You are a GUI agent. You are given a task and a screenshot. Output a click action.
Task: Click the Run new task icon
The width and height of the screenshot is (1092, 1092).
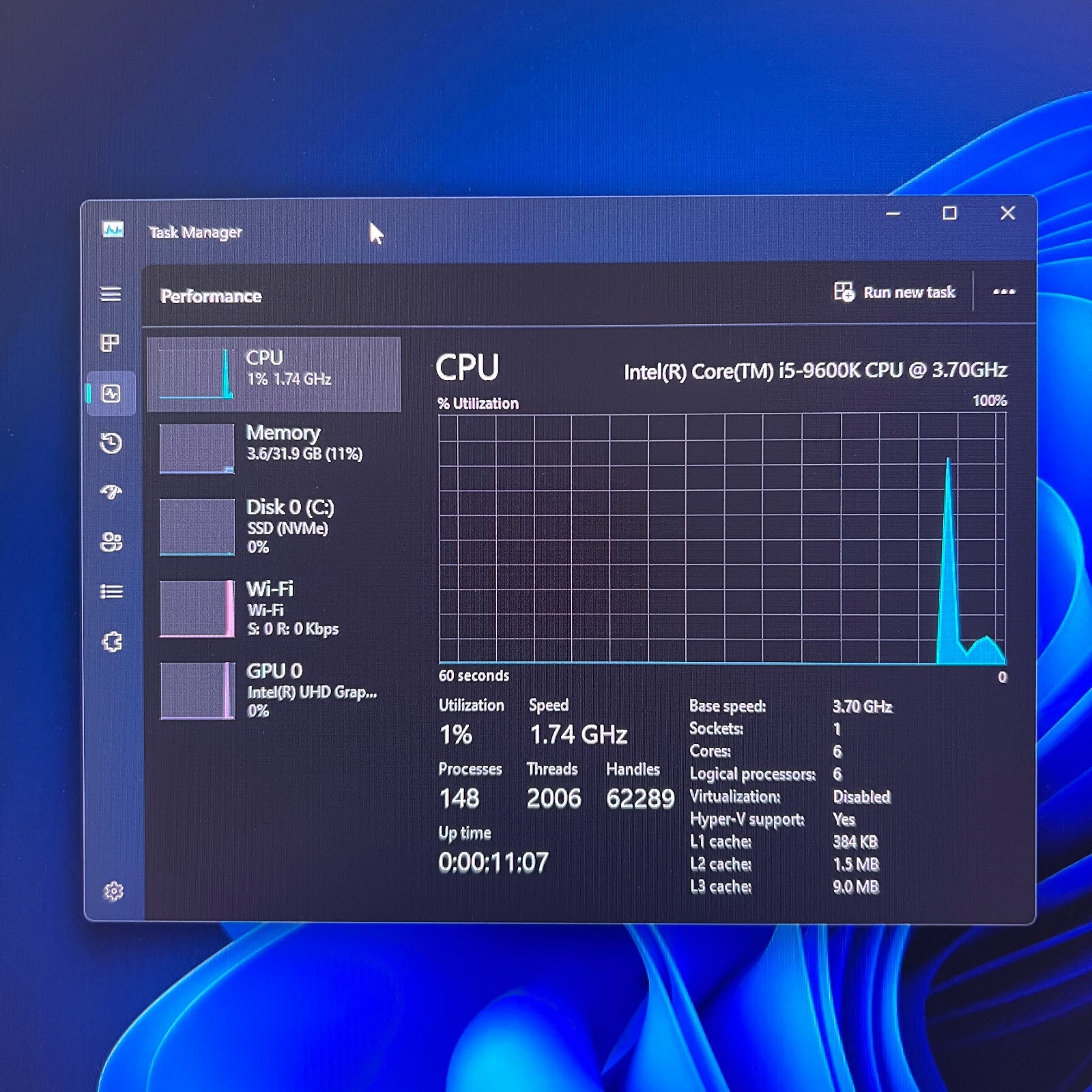tap(844, 292)
